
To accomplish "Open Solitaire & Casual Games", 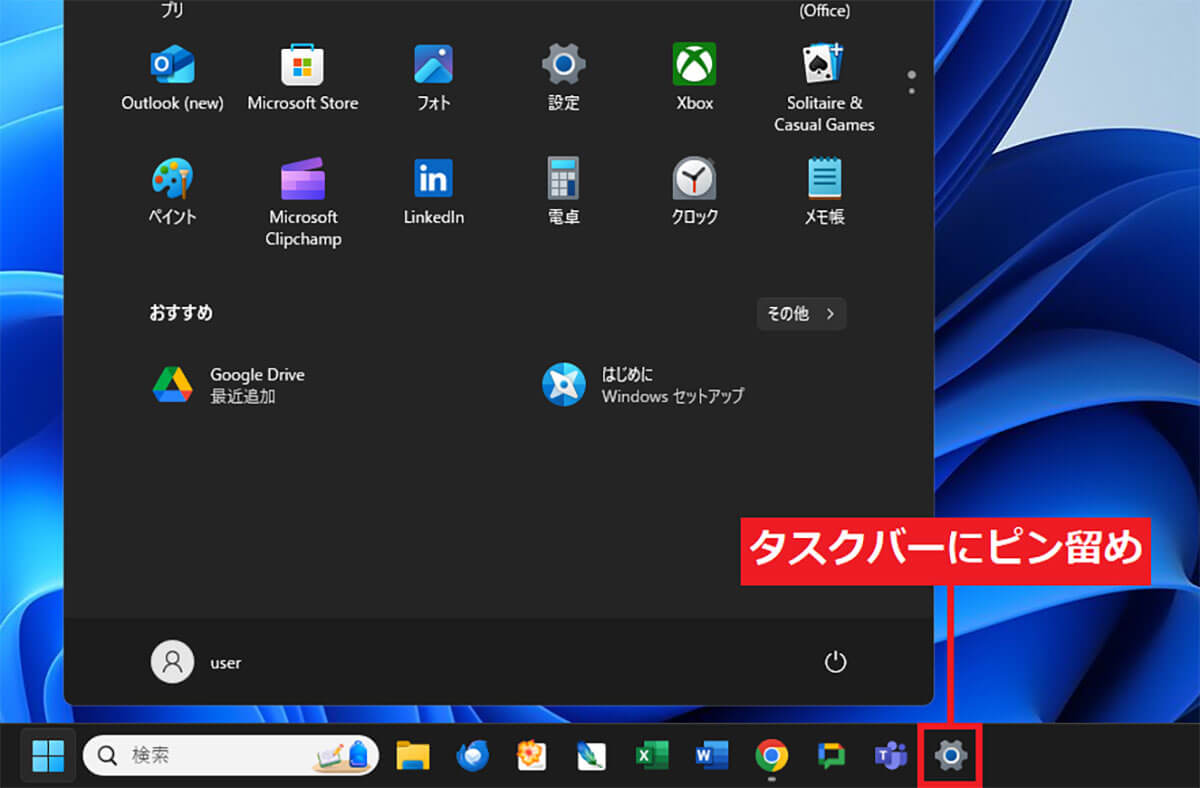I will 824,88.
